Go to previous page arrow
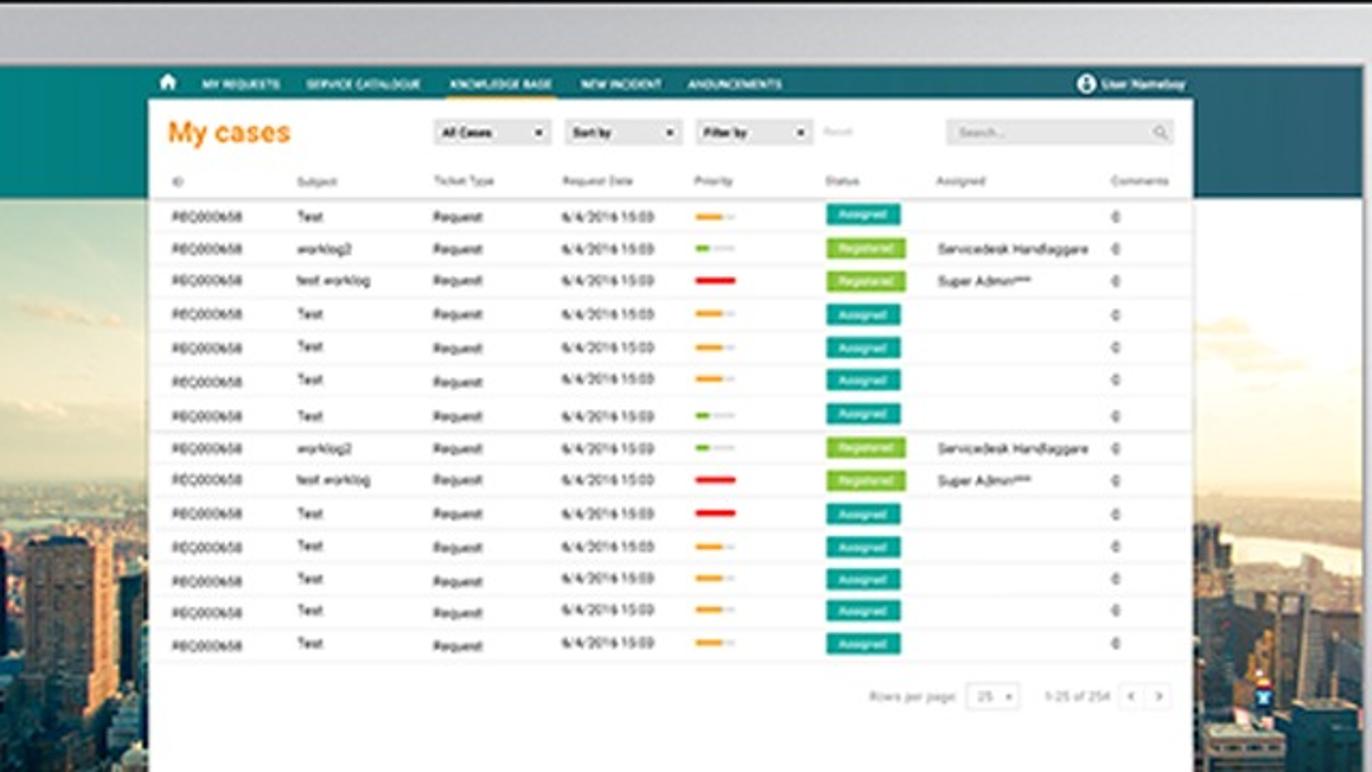Viewport: 1372px width, 772px height. coord(1131,696)
